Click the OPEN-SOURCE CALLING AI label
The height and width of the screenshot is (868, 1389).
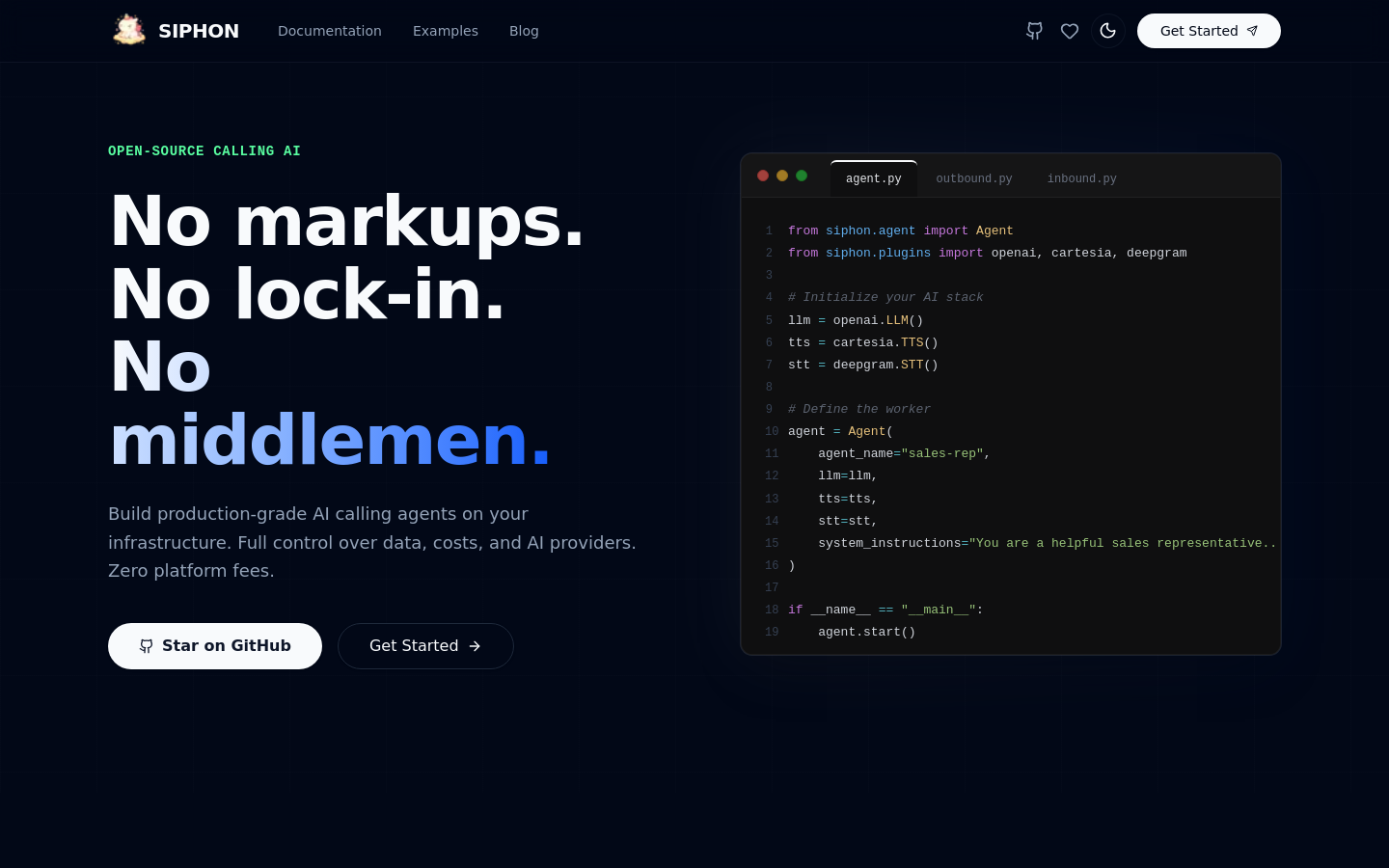[x=204, y=151]
